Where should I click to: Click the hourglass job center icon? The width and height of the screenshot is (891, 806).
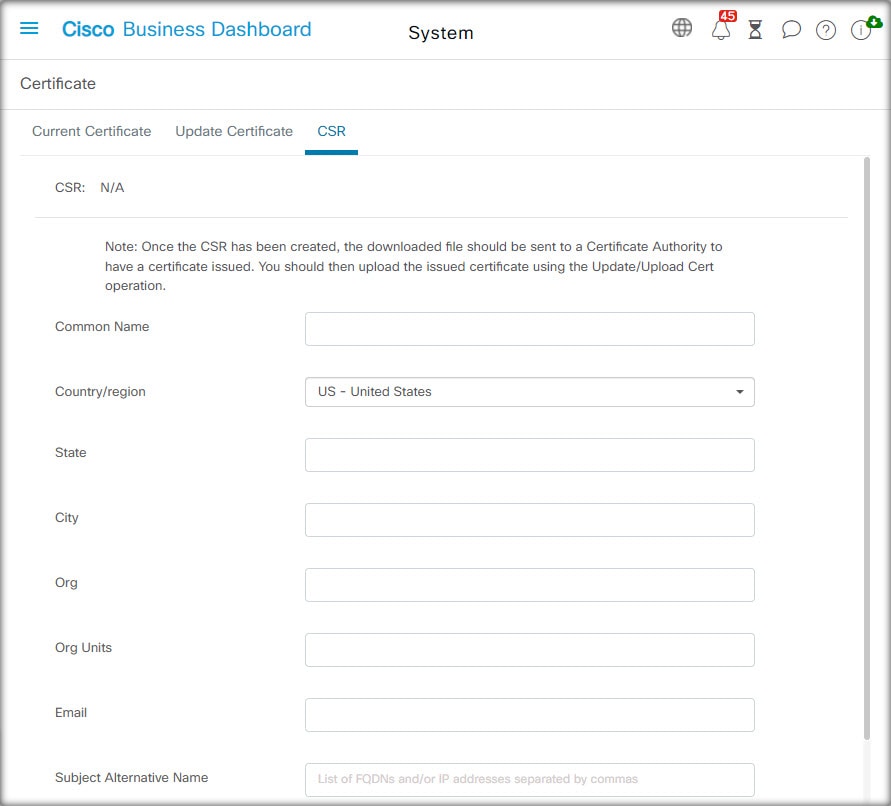pyautogui.click(x=755, y=29)
